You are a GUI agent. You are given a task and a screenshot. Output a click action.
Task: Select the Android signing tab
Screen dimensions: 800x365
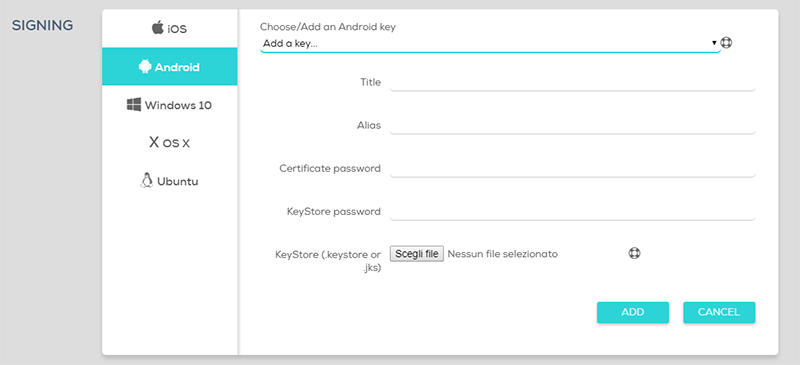[169, 66]
